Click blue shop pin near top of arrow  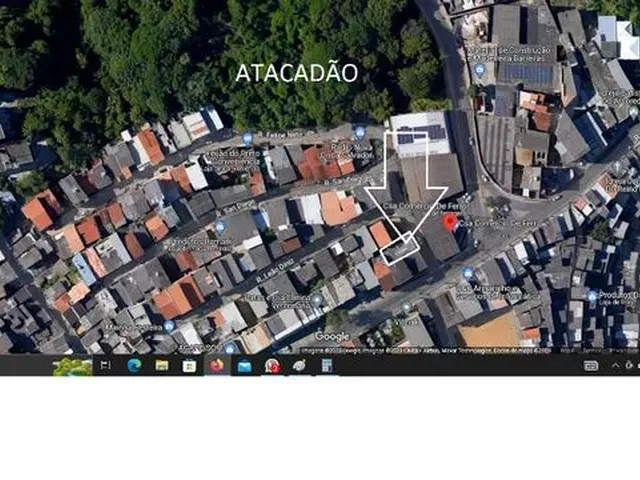360,132
